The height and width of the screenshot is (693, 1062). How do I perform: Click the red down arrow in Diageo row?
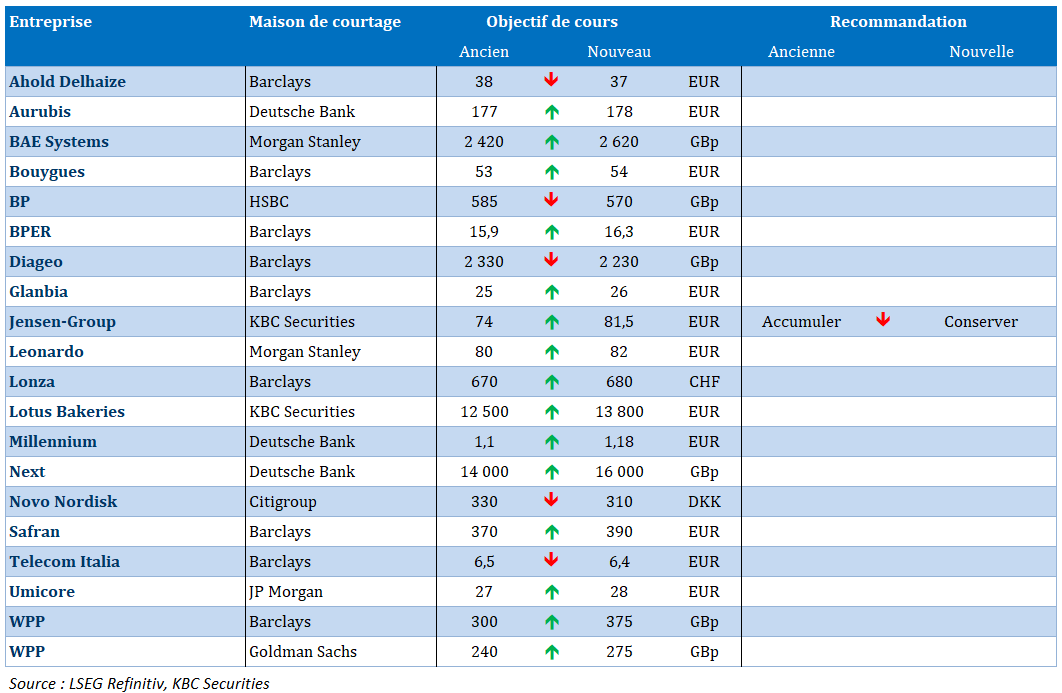tap(551, 260)
